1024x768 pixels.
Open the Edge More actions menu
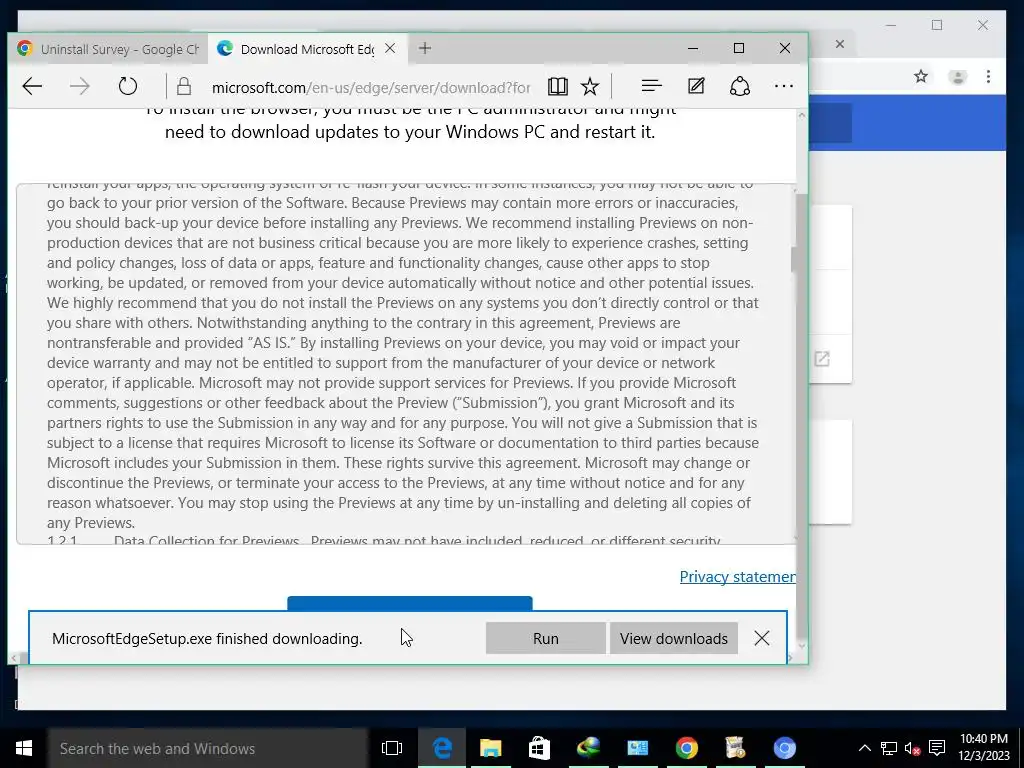coord(784,86)
